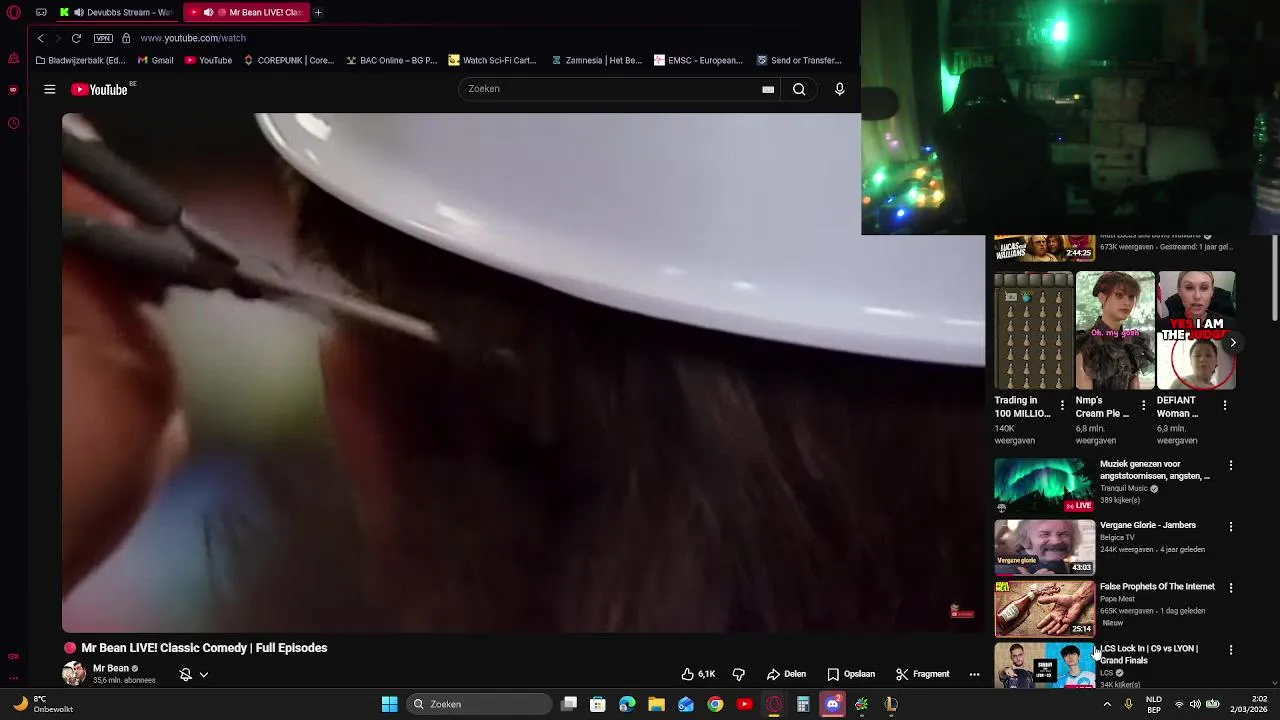Open Google Chrome from taskbar
Image resolution: width=1280 pixels, height=720 pixels.
point(715,704)
